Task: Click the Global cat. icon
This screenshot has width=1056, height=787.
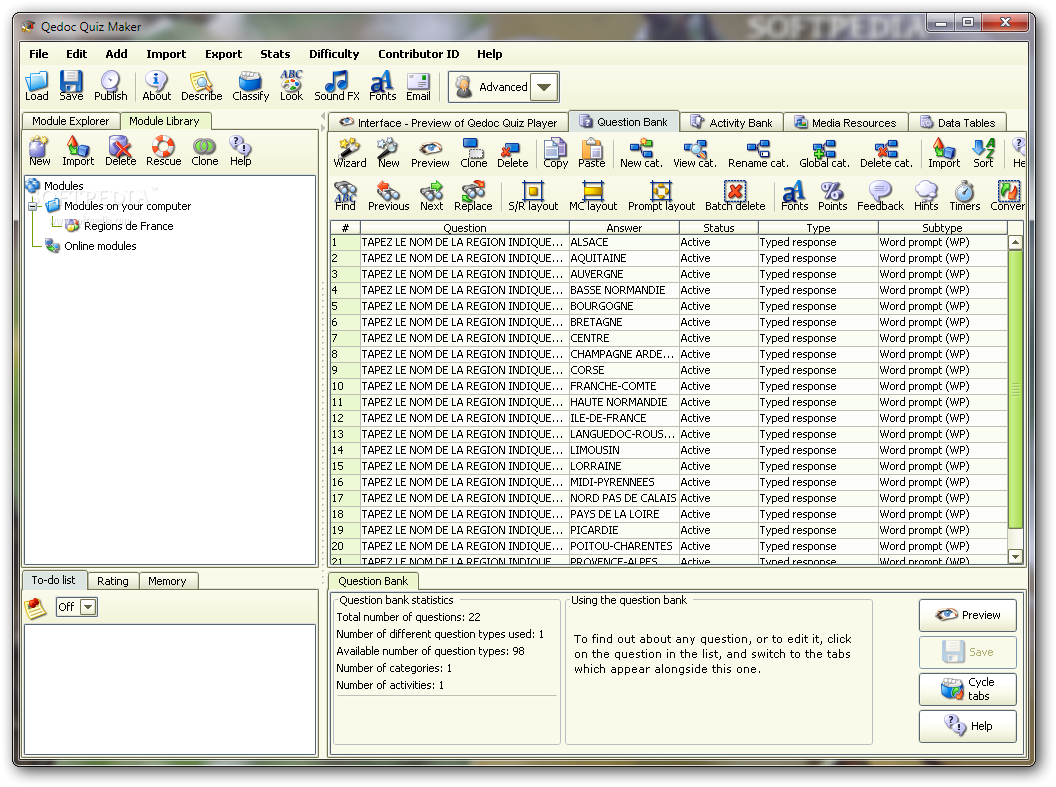Action: click(824, 153)
